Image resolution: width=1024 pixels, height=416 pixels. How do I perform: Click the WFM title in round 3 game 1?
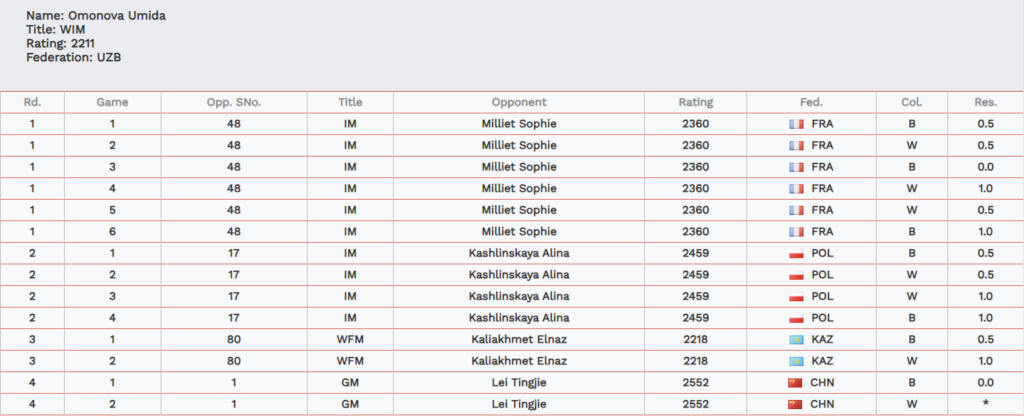(350, 340)
